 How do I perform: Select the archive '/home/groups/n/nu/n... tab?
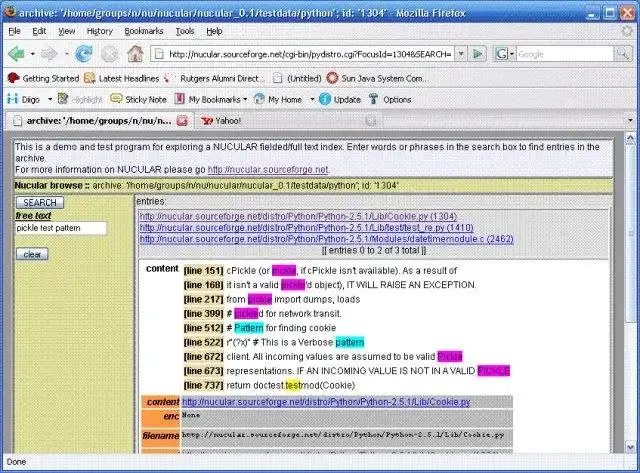click(99, 120)
